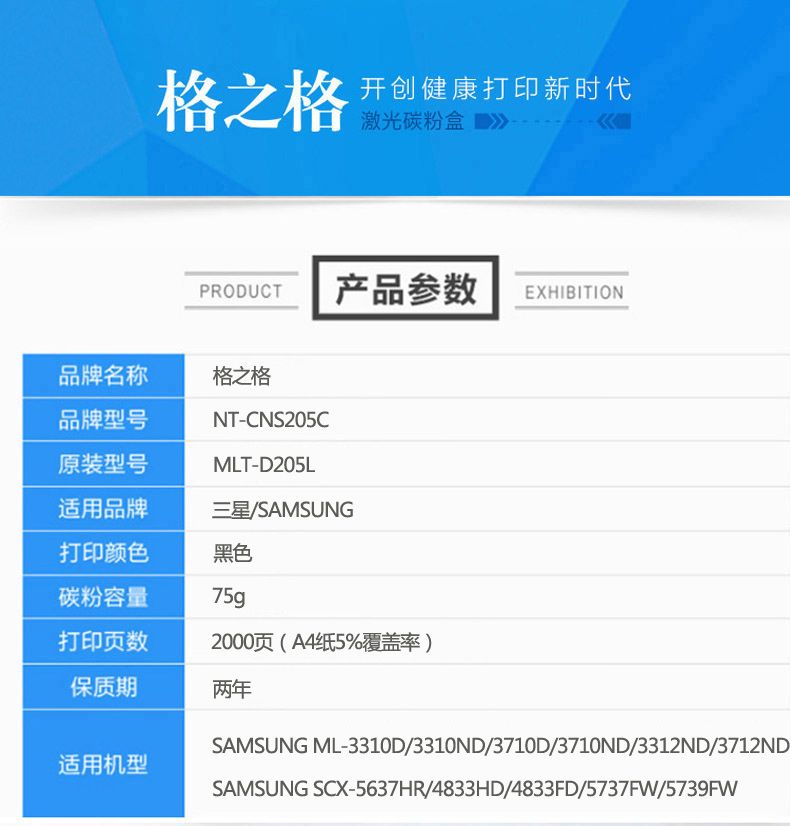Screen dimensions: 790x826
Task: Select the 碳粉容量 row header
Action: point(103,597)
